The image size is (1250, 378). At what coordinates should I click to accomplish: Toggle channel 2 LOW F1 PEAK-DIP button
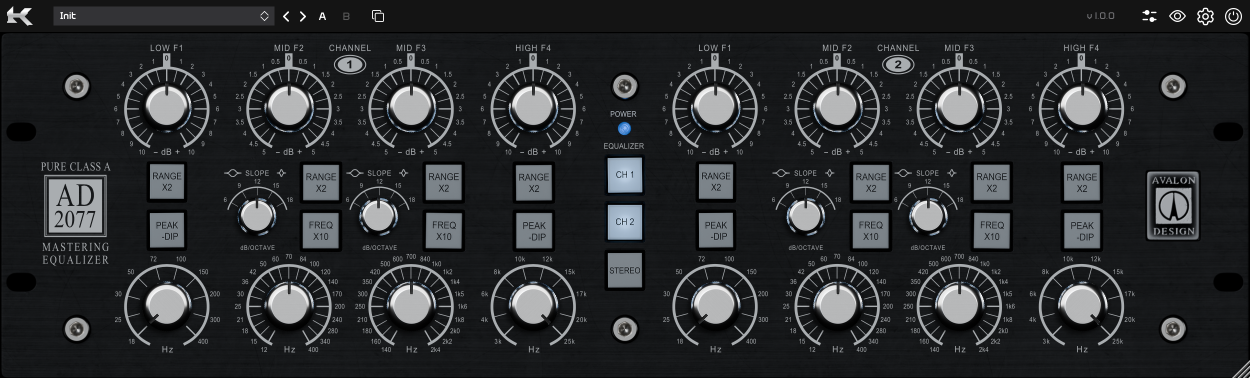click(715, 231)
